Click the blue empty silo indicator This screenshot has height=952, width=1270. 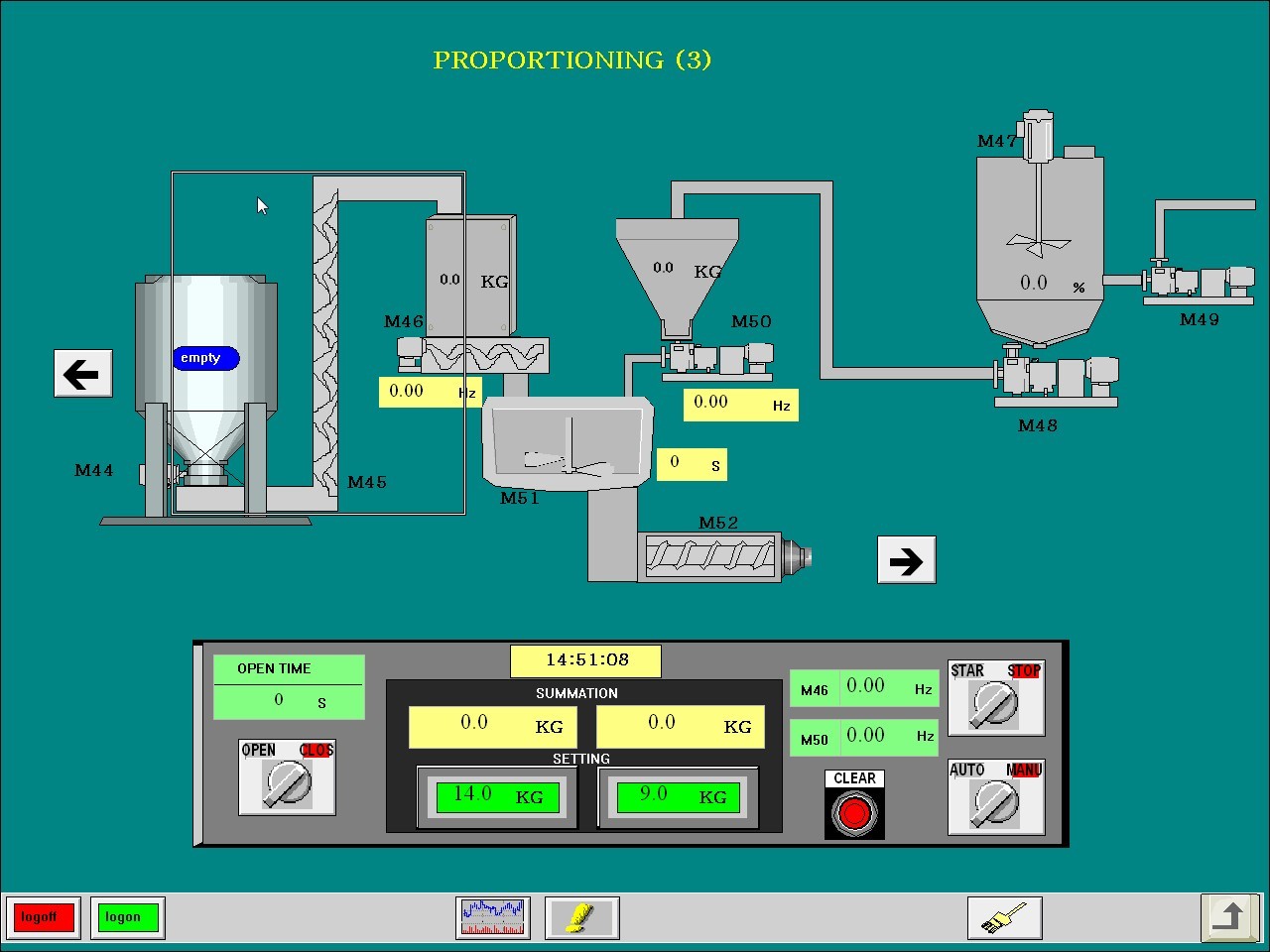tap(206, 358)
